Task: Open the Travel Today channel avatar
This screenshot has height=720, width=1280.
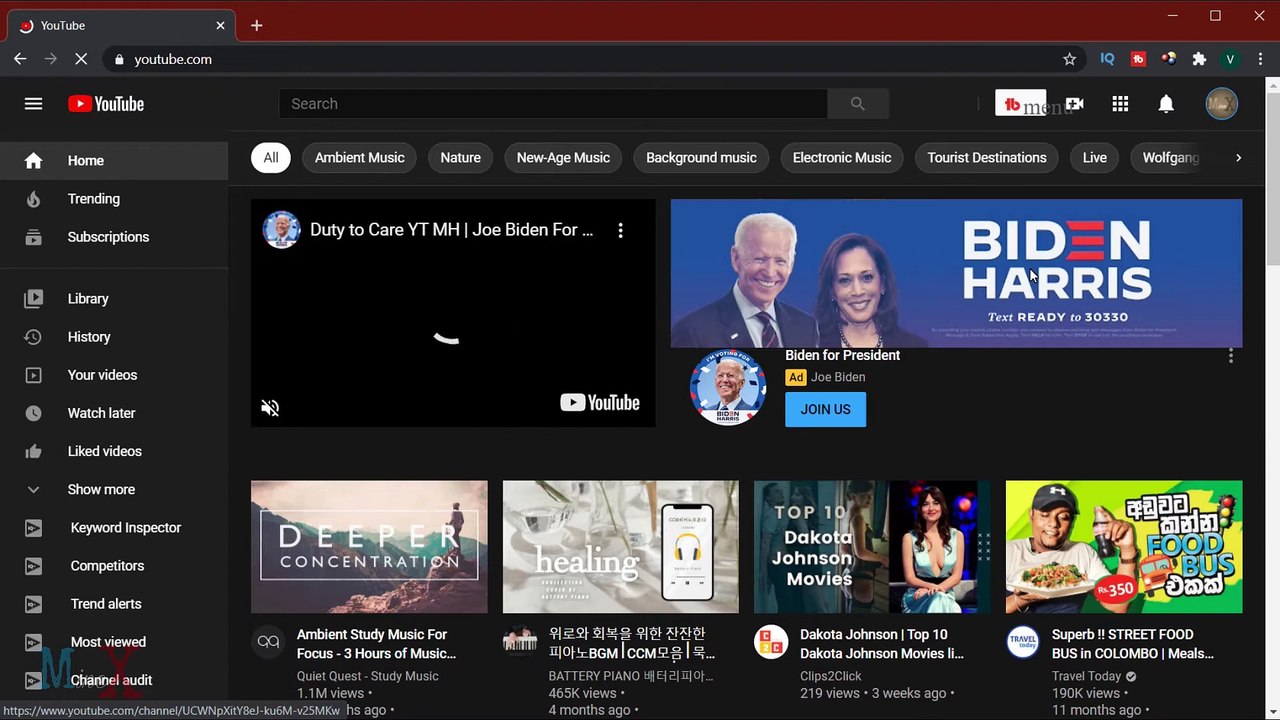Action: (x=1023, y=642)
